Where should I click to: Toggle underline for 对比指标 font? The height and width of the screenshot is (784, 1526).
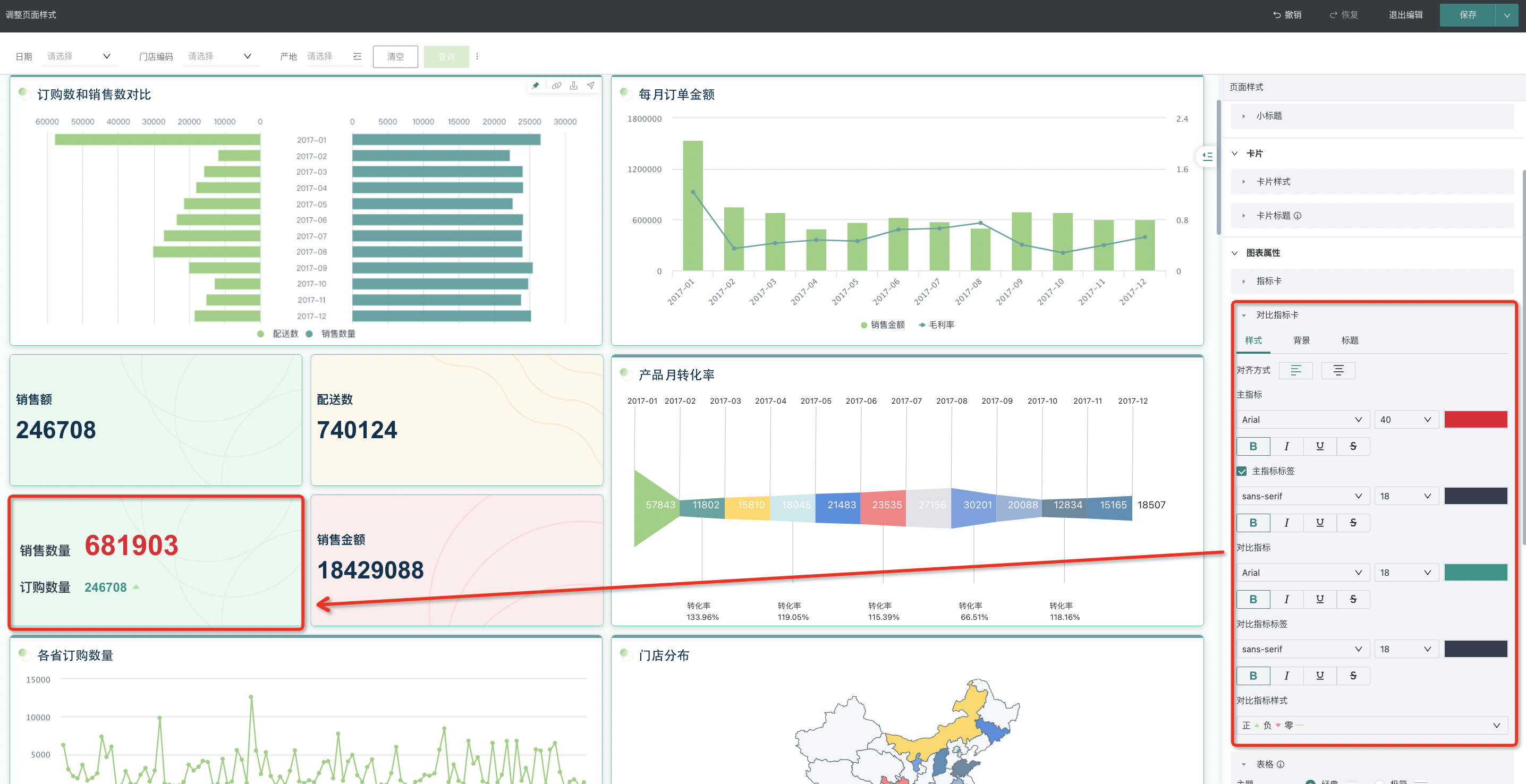tap(1320, 599)
